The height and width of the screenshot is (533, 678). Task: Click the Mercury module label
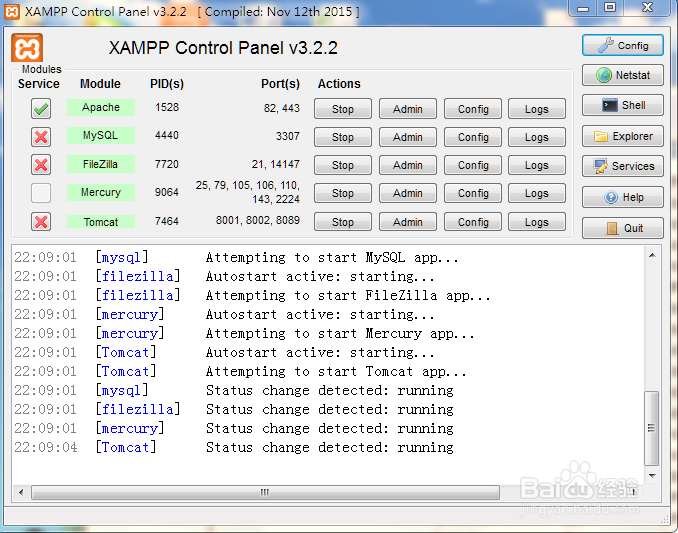[x=101, y=192]
